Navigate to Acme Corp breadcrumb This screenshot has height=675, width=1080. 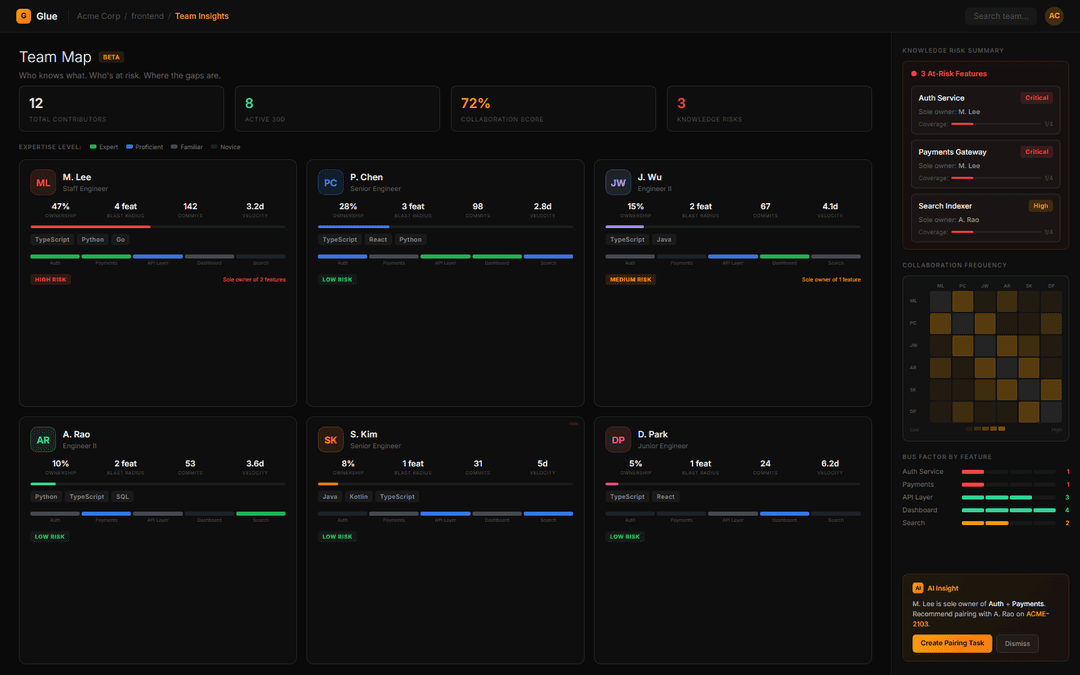click(98, 16)
